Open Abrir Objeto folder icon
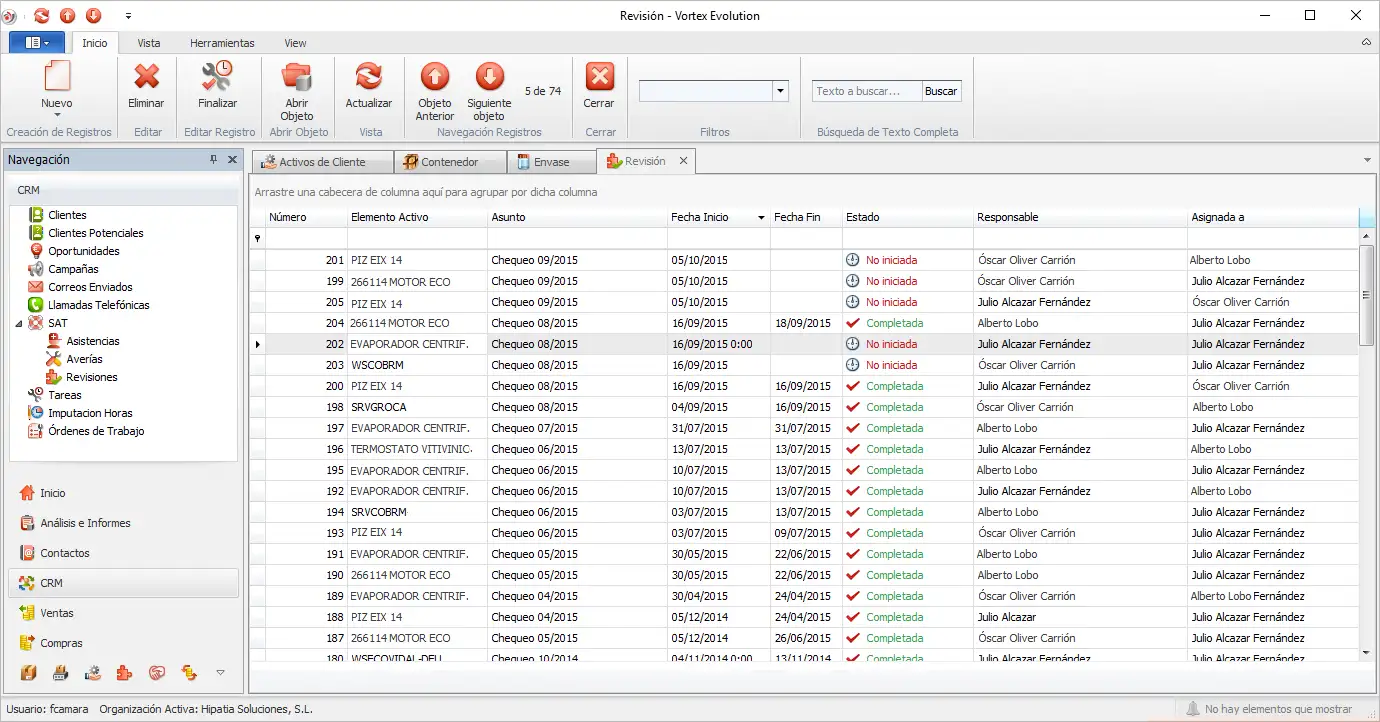The height and width of the screenshot is (722, 1380). click(297, 77)
